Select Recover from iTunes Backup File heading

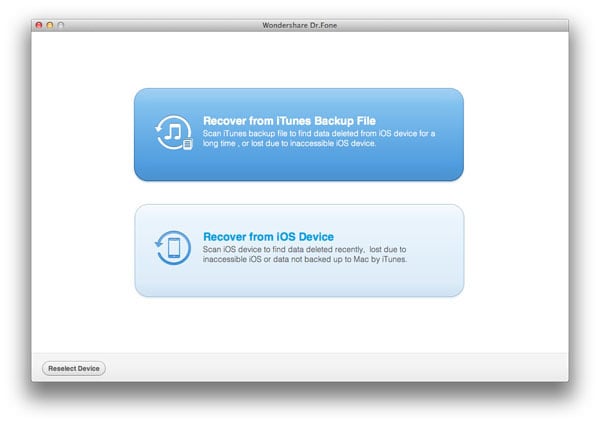tap(289, 121)
